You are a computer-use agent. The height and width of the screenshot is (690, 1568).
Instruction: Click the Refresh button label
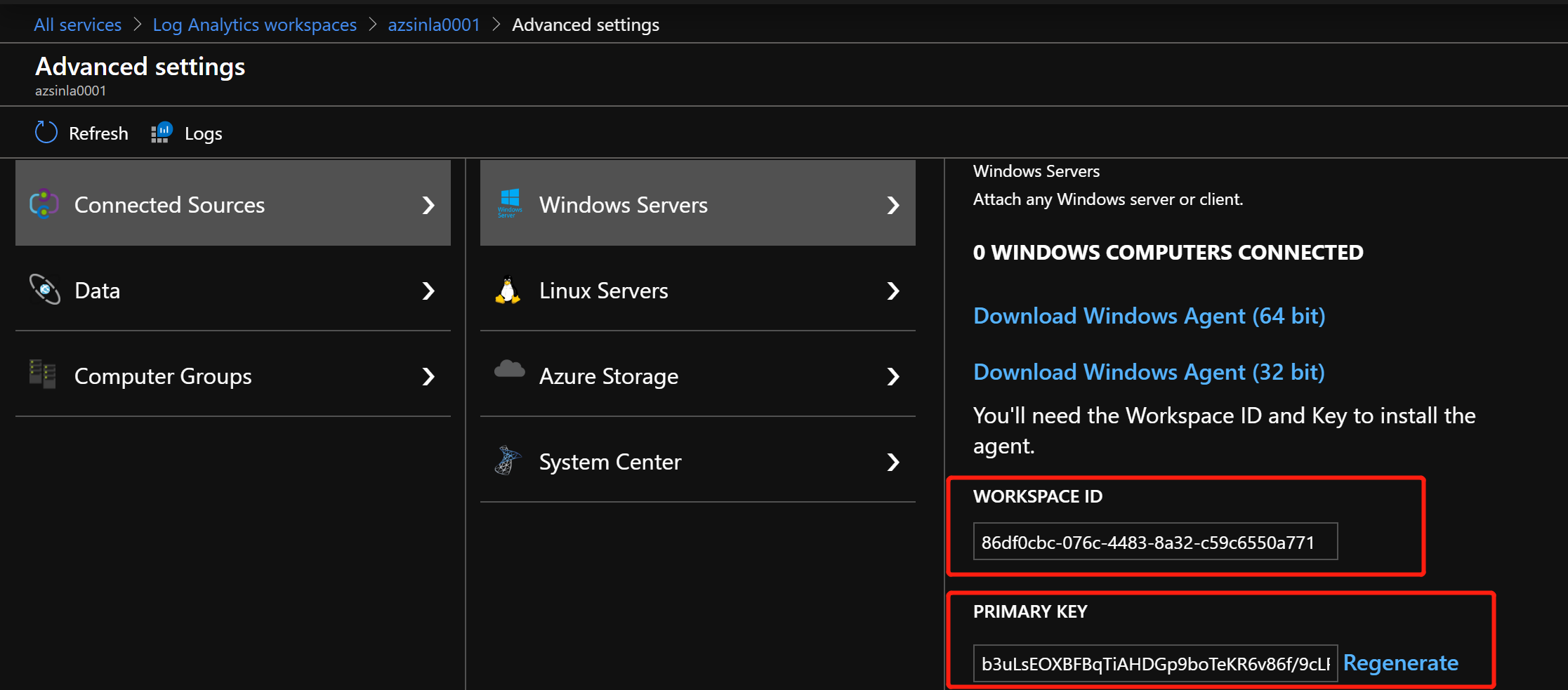pyautogui.click(x=98, y=133)
